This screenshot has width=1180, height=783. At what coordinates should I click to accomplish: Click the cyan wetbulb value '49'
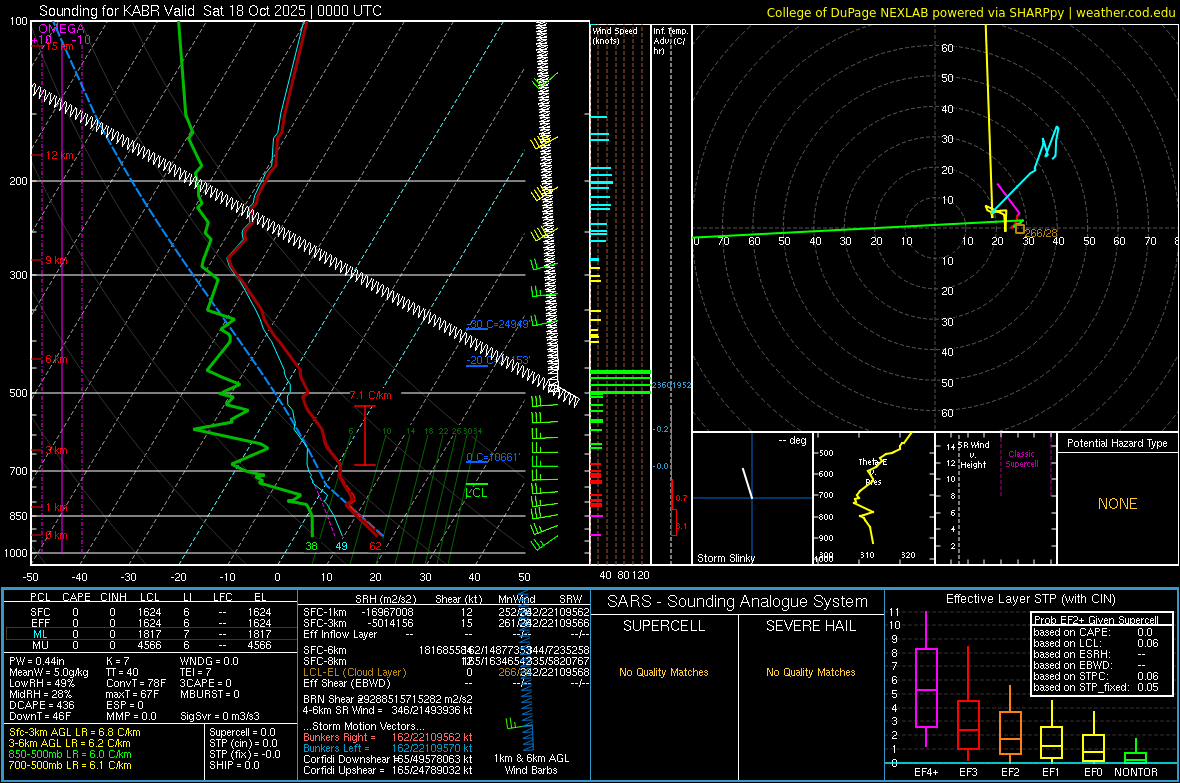tap(342, 546)
